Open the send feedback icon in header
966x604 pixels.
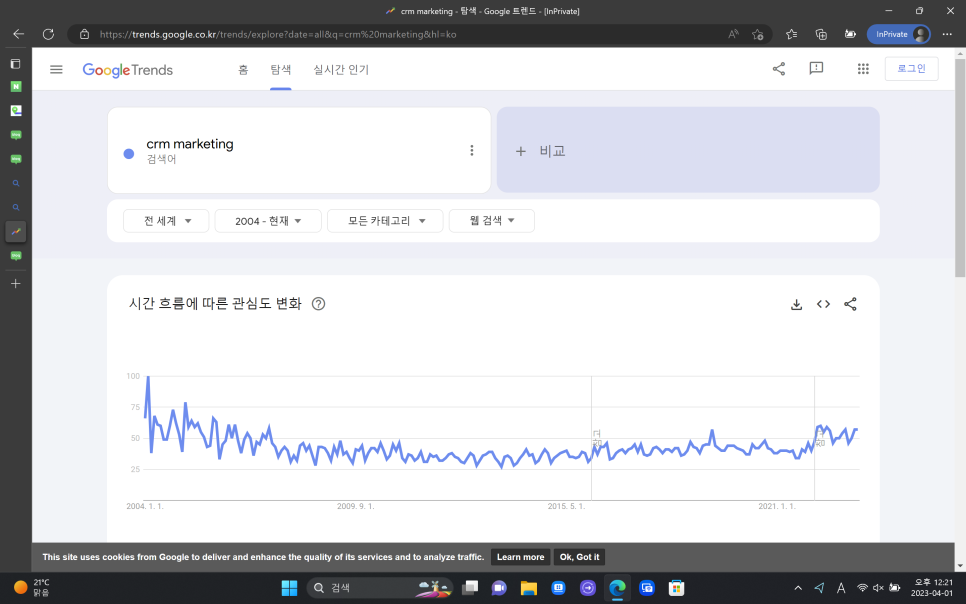(816, 68)
